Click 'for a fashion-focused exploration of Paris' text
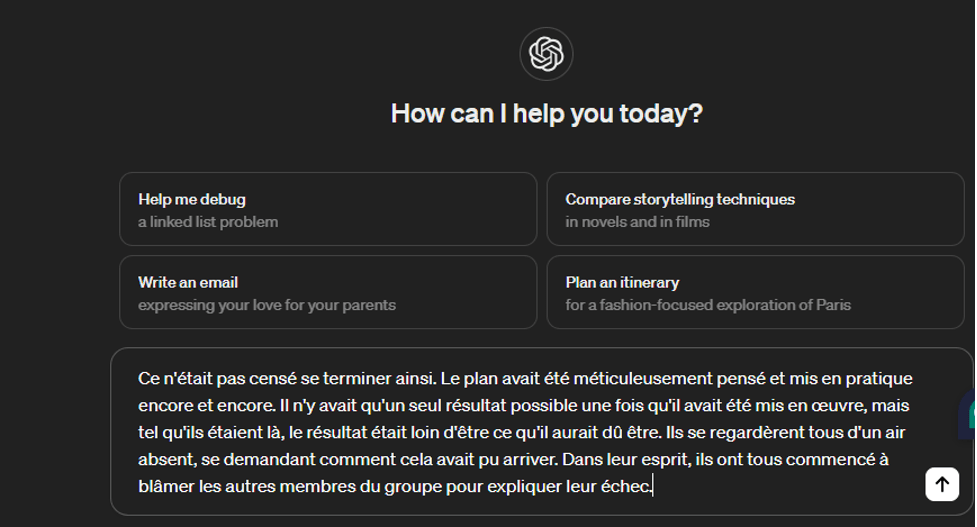977x527 pixels. 708,305
